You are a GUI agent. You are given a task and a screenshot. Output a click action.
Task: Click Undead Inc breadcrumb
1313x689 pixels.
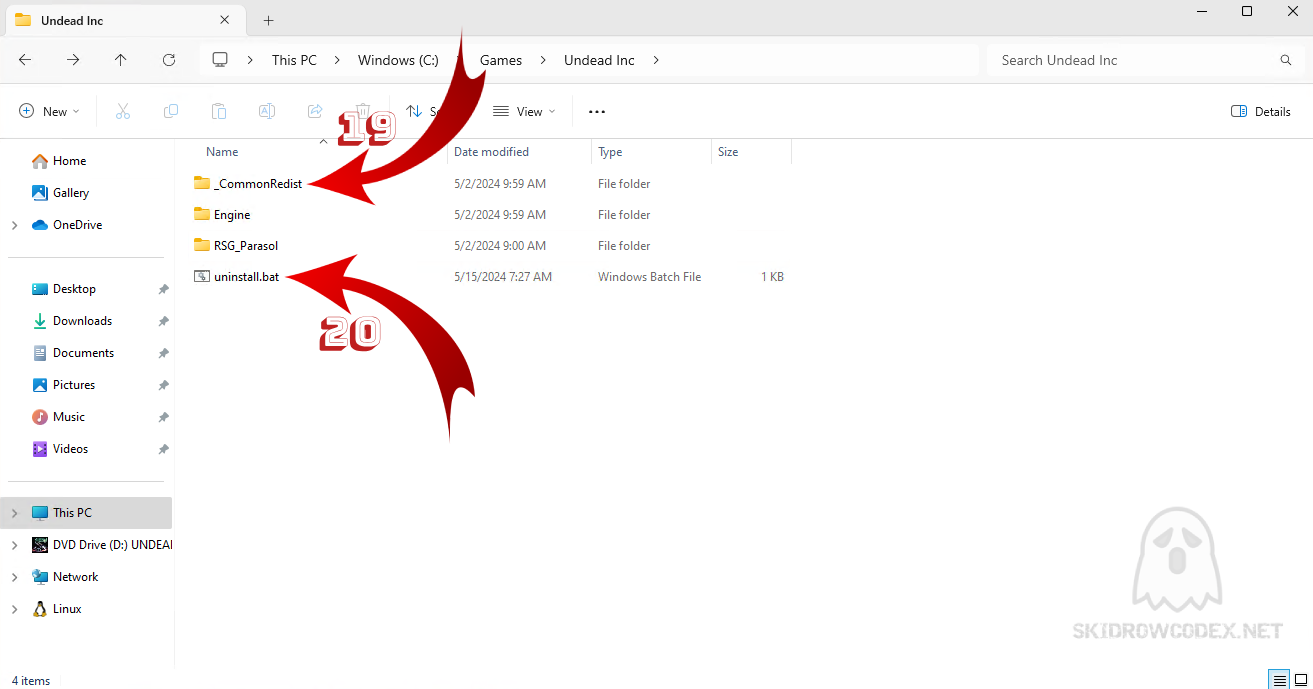click(x=599, y=60)
